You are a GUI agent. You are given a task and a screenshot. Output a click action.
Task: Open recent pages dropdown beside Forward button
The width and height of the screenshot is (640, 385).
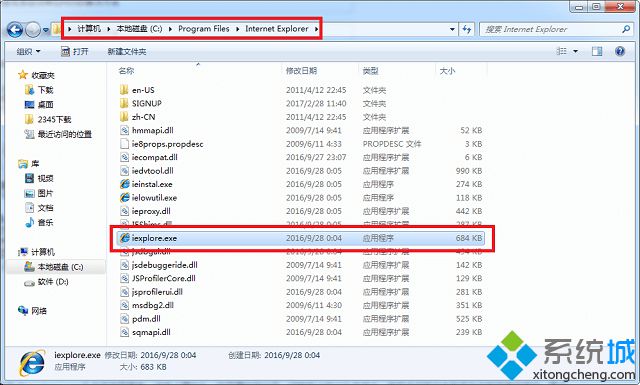(45, 30)
